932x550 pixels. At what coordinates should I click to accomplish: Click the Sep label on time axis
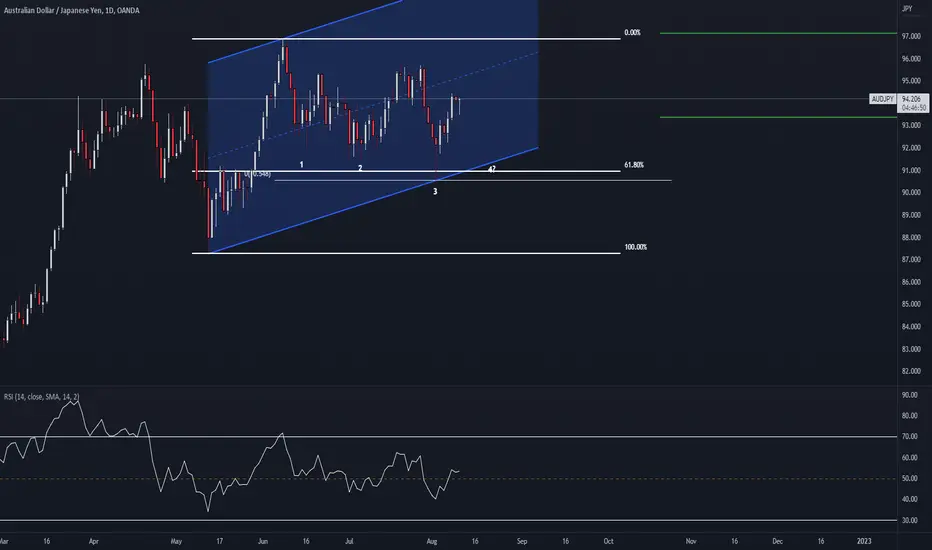coord(522,542)
